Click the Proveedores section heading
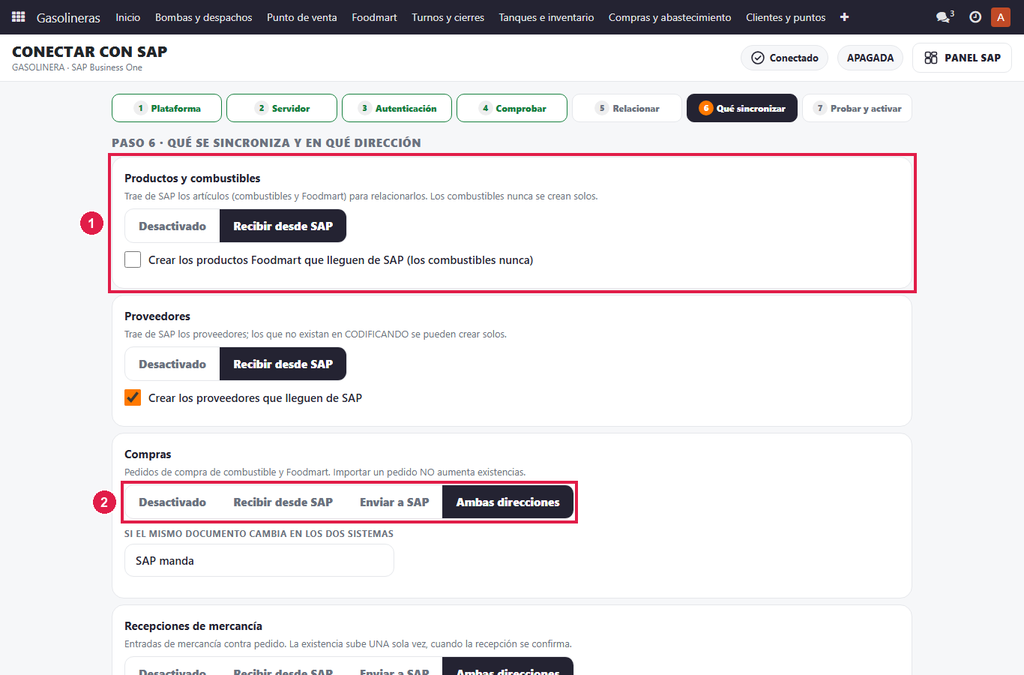The height and width of the screenshot is (675, 1024). (157, 316)
